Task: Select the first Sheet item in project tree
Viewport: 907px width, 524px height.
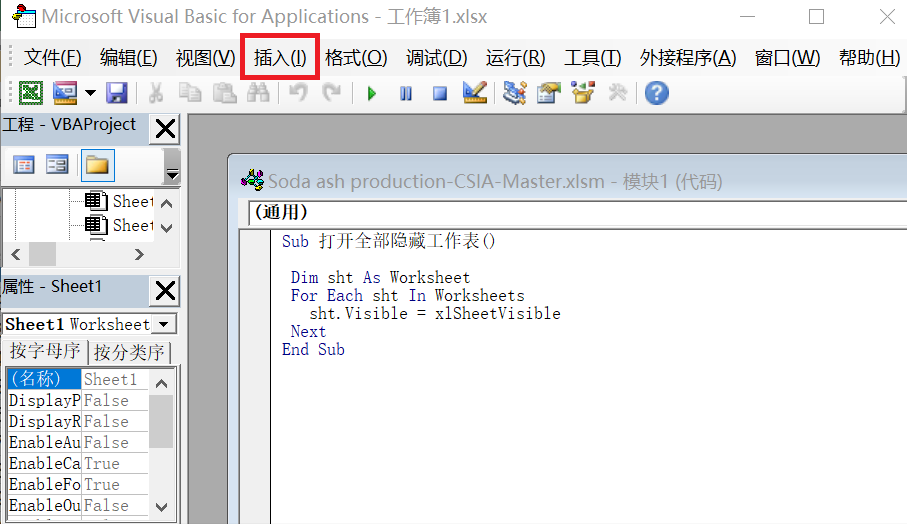Action: click(119, 201)
